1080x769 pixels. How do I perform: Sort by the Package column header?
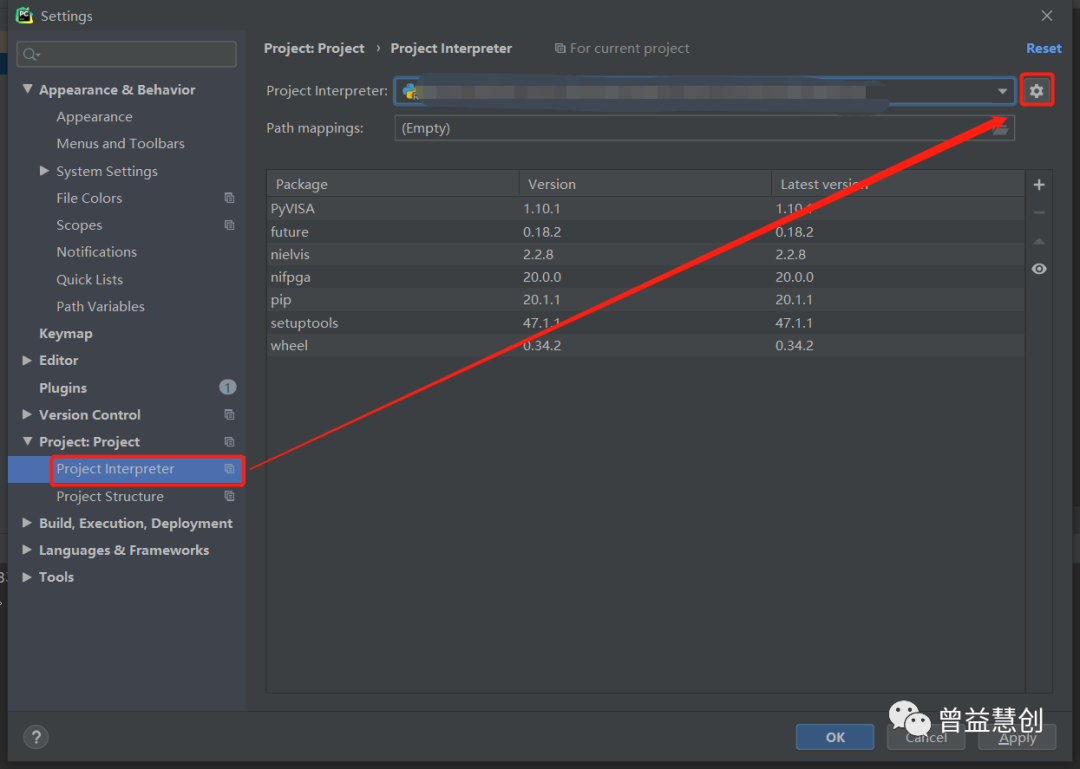393,184
